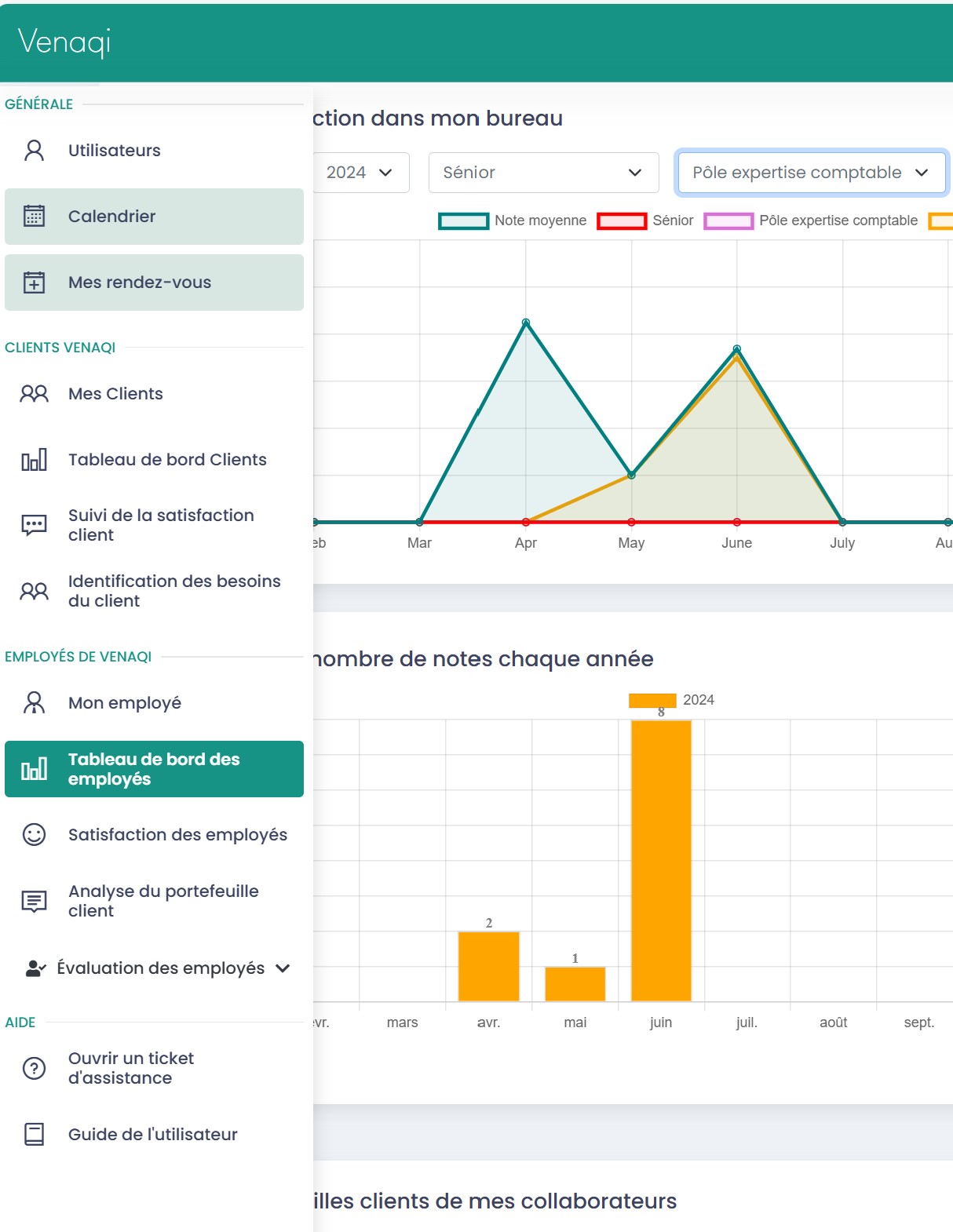Screen dimensions: 953x1232
Task: Click the "AIDE" section label
Action: 20,1022
